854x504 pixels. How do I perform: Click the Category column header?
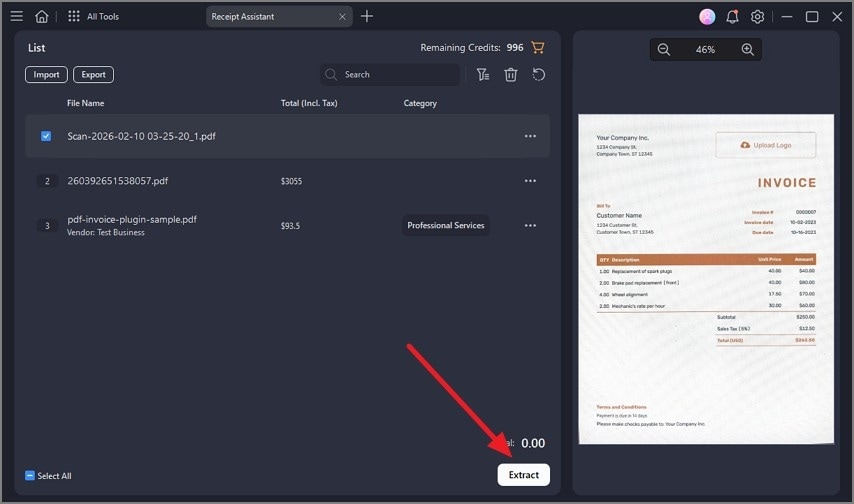[x=420, y=104]
